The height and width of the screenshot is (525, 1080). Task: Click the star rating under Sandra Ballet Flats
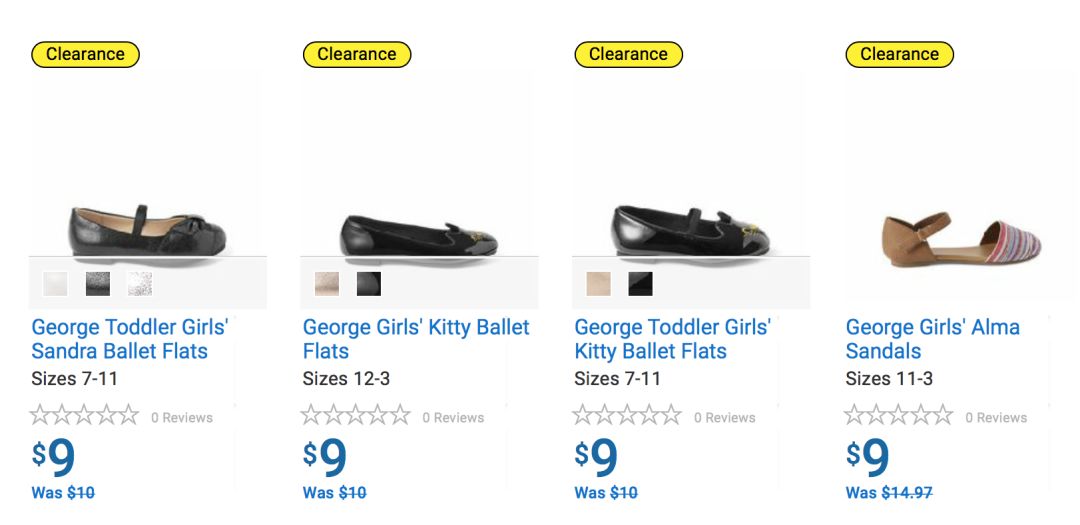85,415
